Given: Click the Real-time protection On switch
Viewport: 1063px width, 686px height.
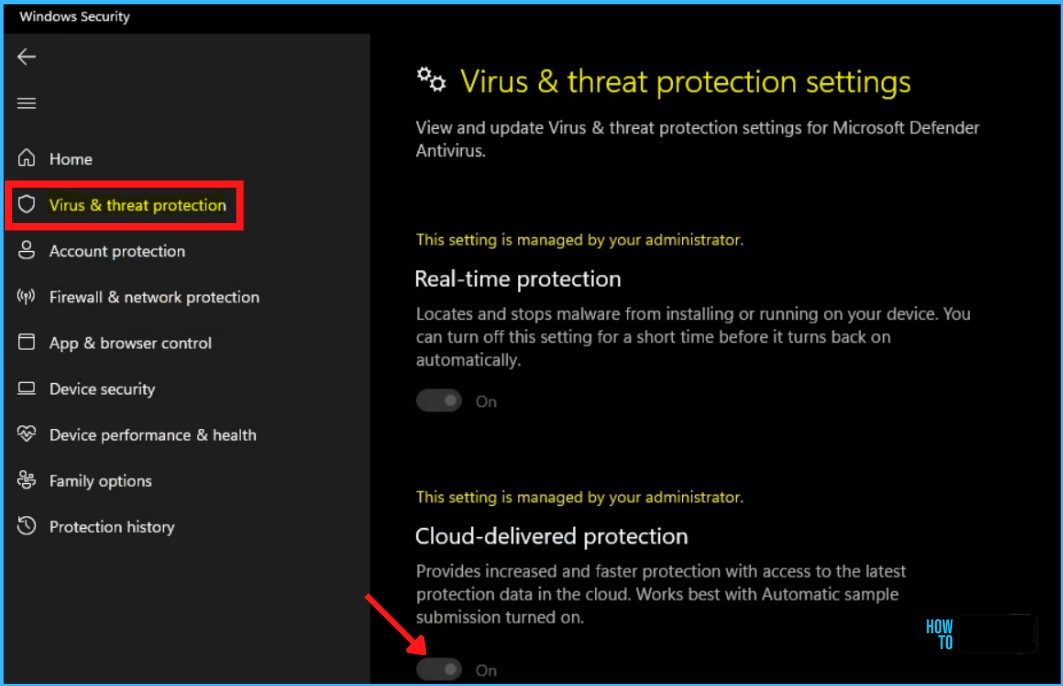Looking at the screenshot, I should click(x=438, y=400).
